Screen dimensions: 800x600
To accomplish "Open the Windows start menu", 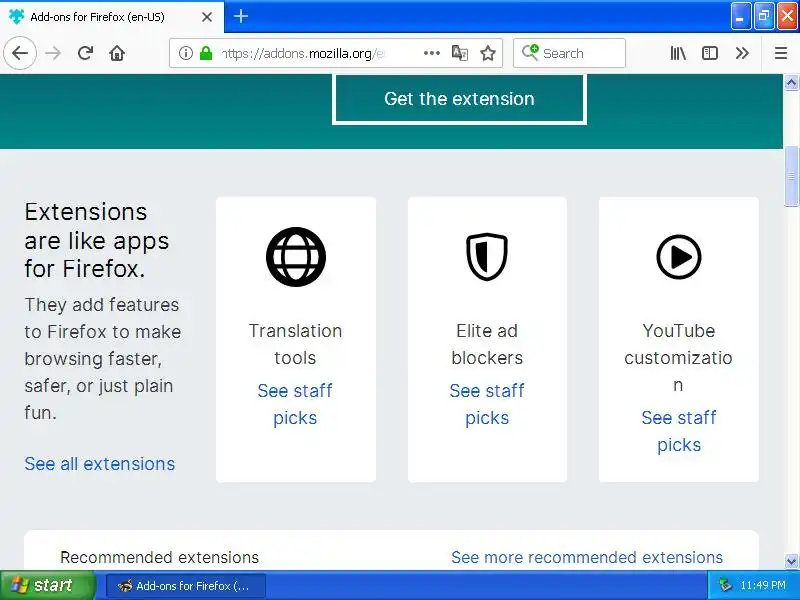I will (x=47, y=585).
